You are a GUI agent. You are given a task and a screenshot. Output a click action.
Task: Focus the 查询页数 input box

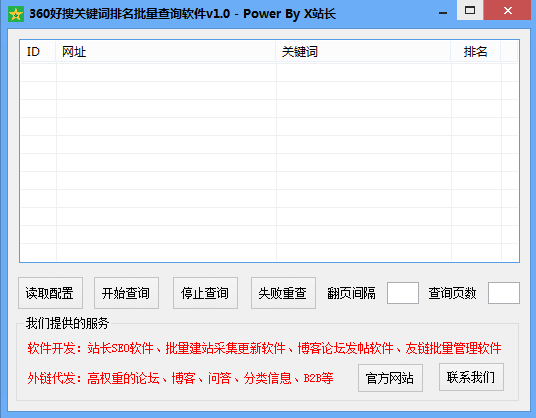click(x=504, y=293)
